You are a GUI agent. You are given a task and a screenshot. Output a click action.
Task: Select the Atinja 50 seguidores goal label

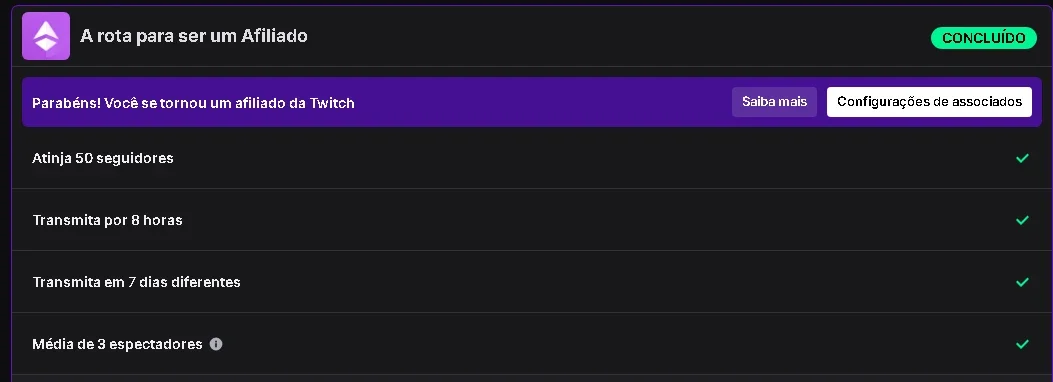[103, 158]
